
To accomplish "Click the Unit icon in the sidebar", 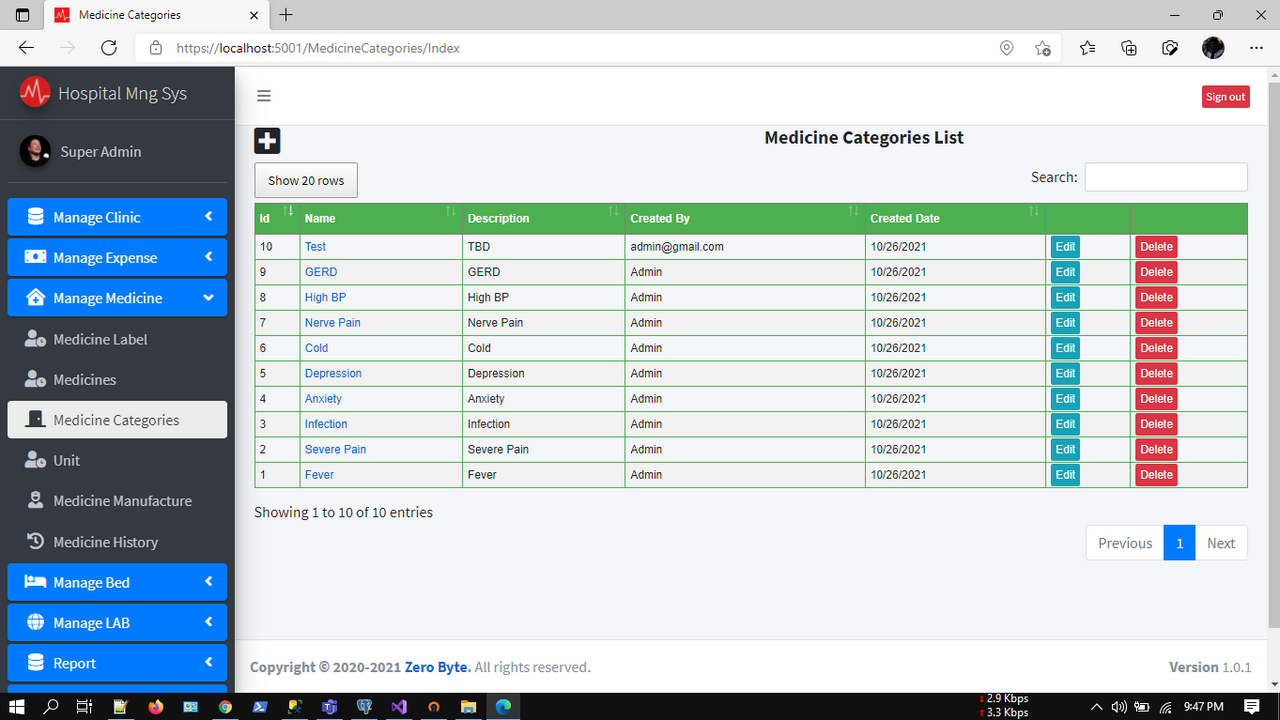I will [x=34, y=460].
